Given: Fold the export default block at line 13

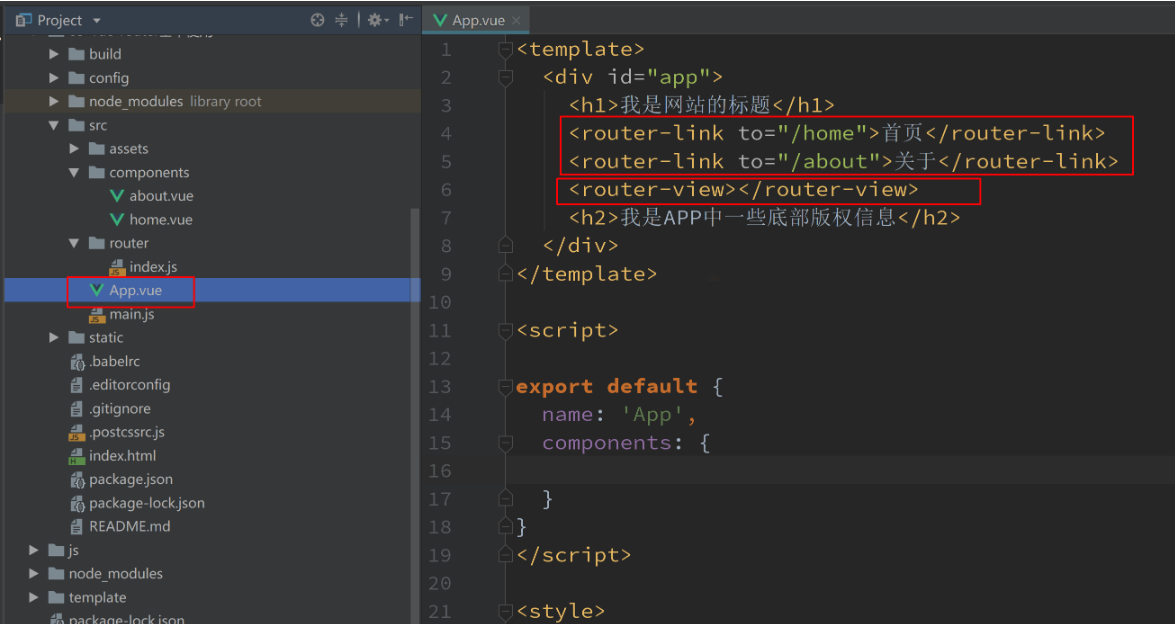Looking at the screenshot, I should (506, 387).
